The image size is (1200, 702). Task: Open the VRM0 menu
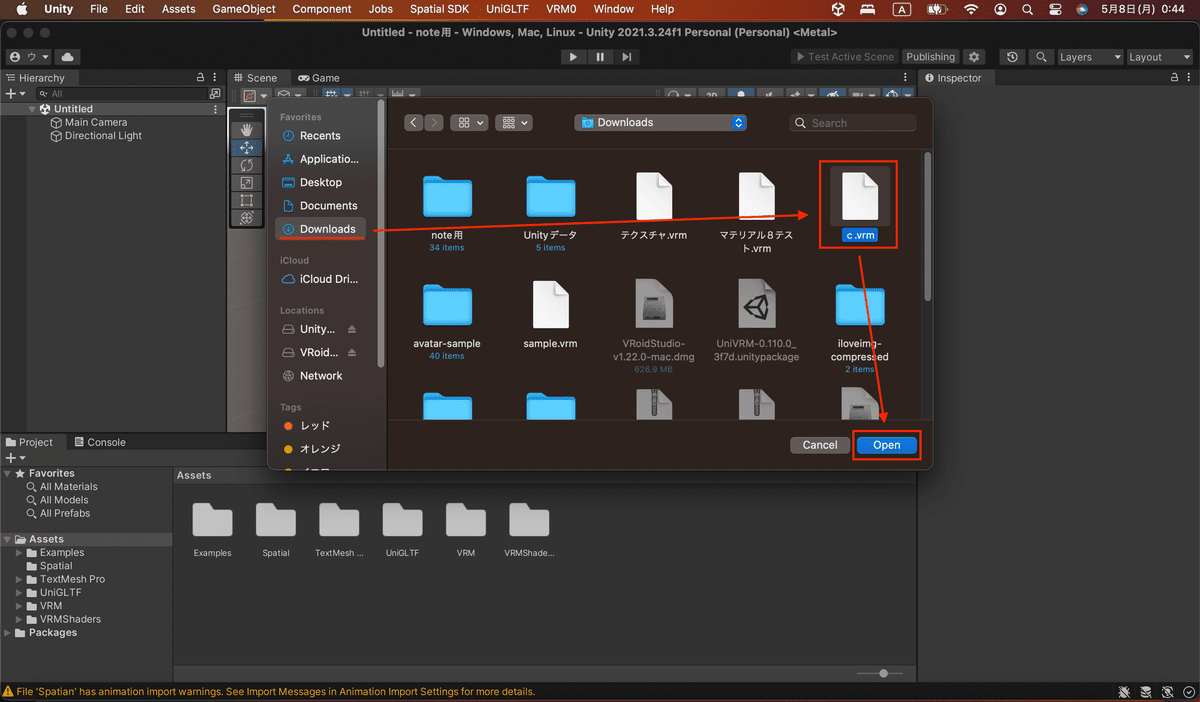point(561,9)
